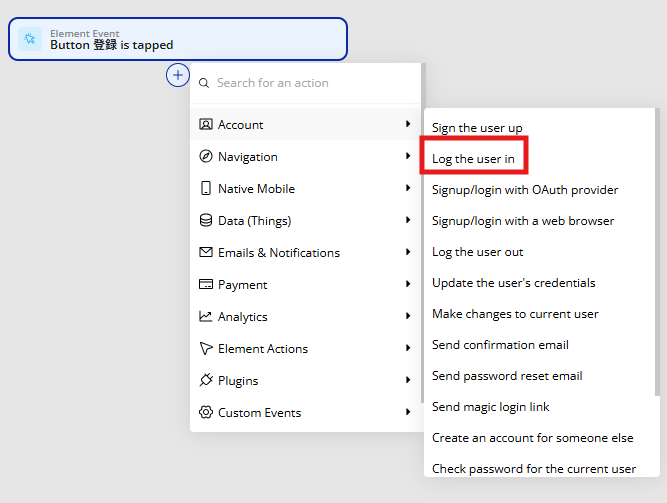
Task: Expand the Element Actions submenu arrow
Action: [x=408, y=348]
